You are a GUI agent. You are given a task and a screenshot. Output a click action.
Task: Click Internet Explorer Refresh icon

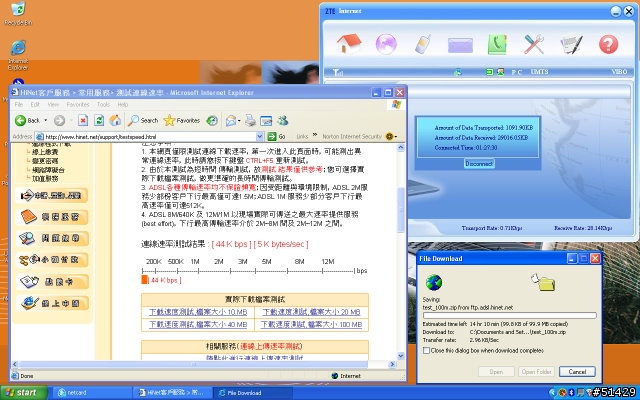(x=99, y=120)
